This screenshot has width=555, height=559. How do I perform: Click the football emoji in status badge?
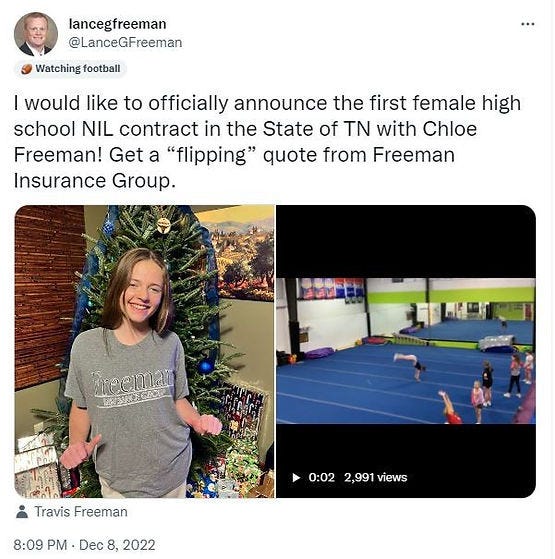coord(26,69)
